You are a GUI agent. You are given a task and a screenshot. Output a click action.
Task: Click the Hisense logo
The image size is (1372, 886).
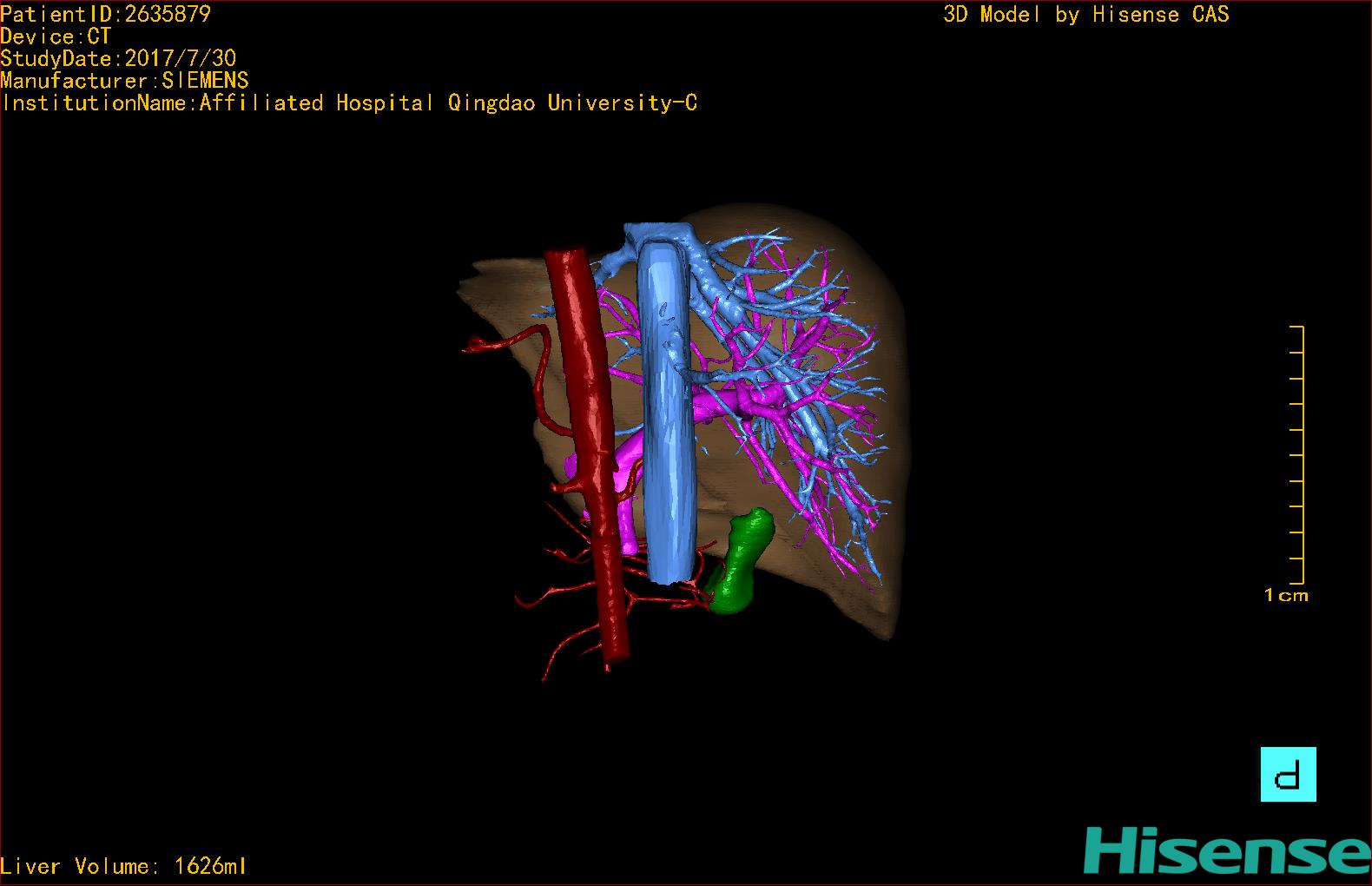click(1227, 850)
